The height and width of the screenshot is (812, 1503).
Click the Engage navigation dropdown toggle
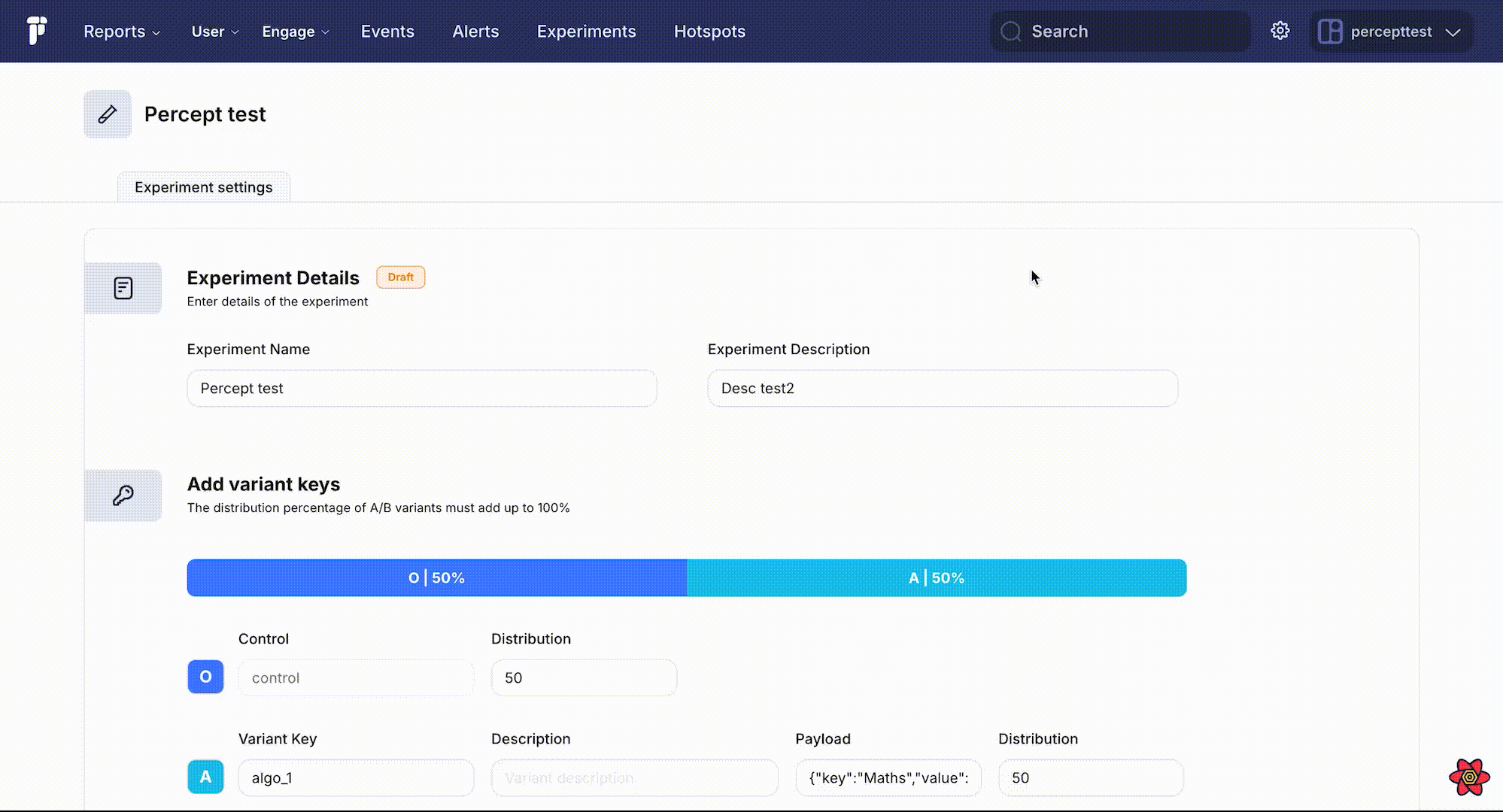296,31
